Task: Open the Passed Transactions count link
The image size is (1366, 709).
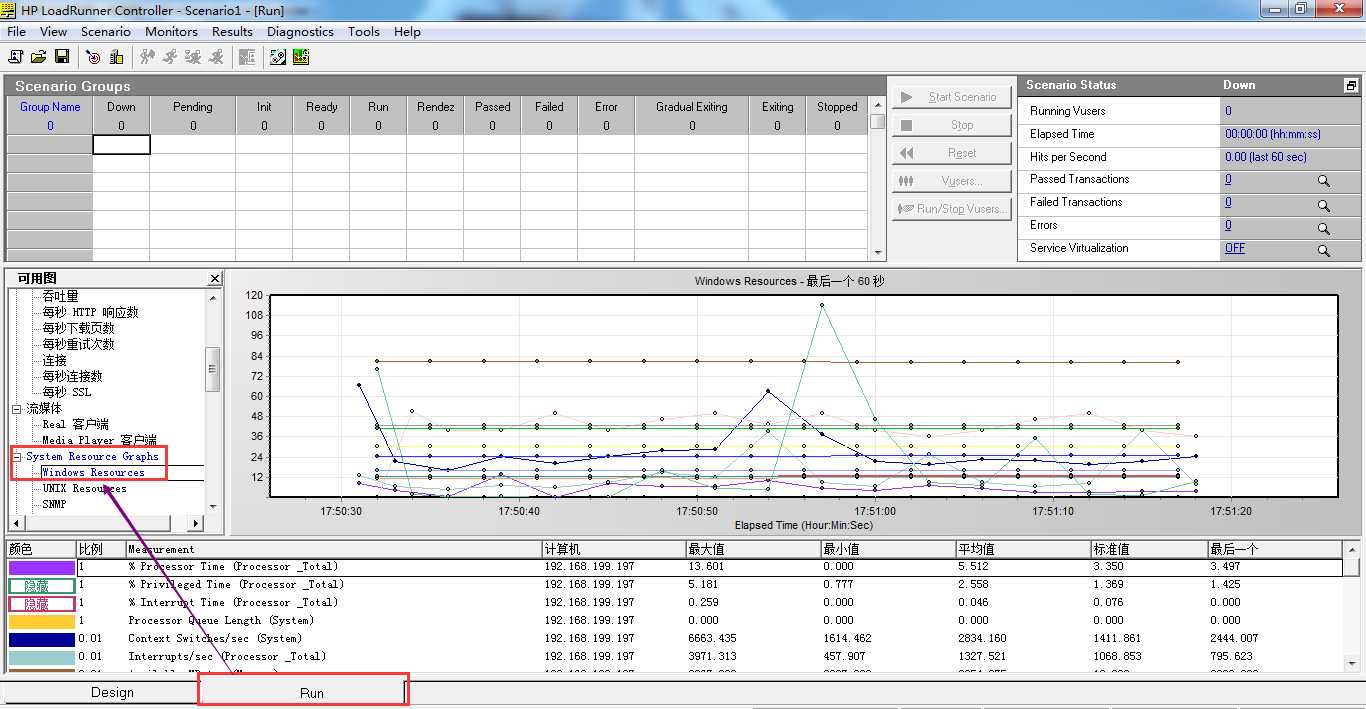Action: 1228,180
